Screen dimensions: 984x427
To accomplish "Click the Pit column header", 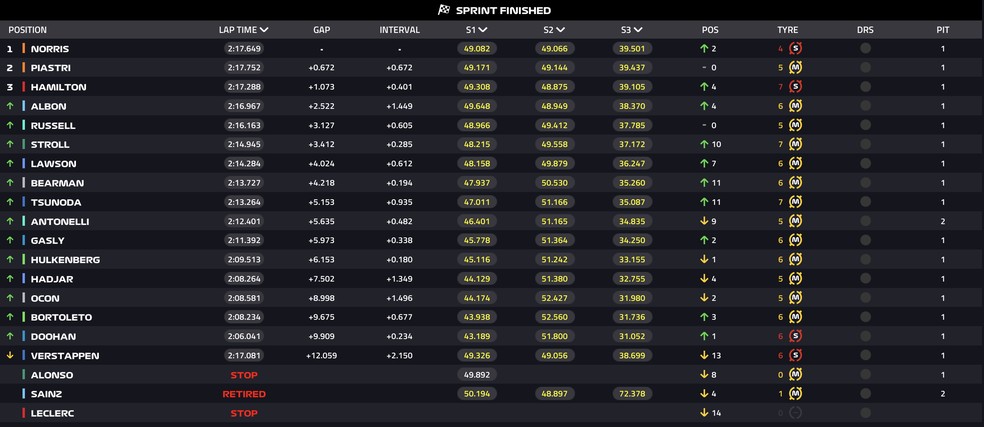I will click(x=943, y=30).
